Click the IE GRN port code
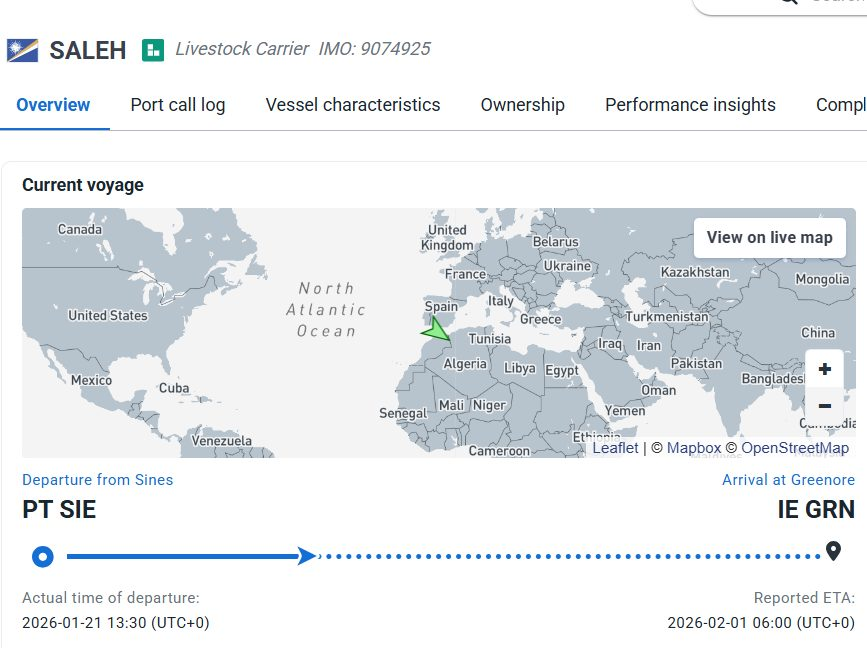The width and height of the screenshot is (867, 648). (x=816, y=509)
